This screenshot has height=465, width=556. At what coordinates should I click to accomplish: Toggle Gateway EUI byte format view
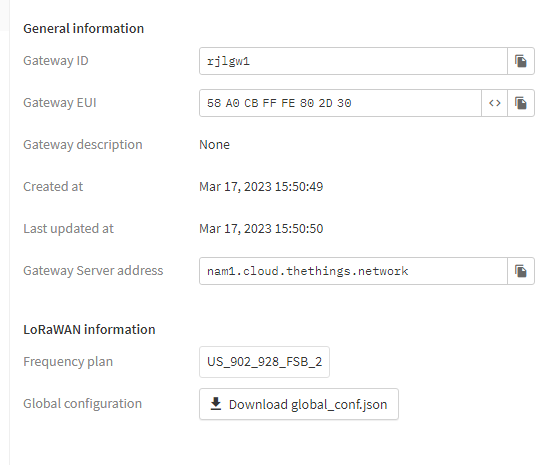coord(494,103)
